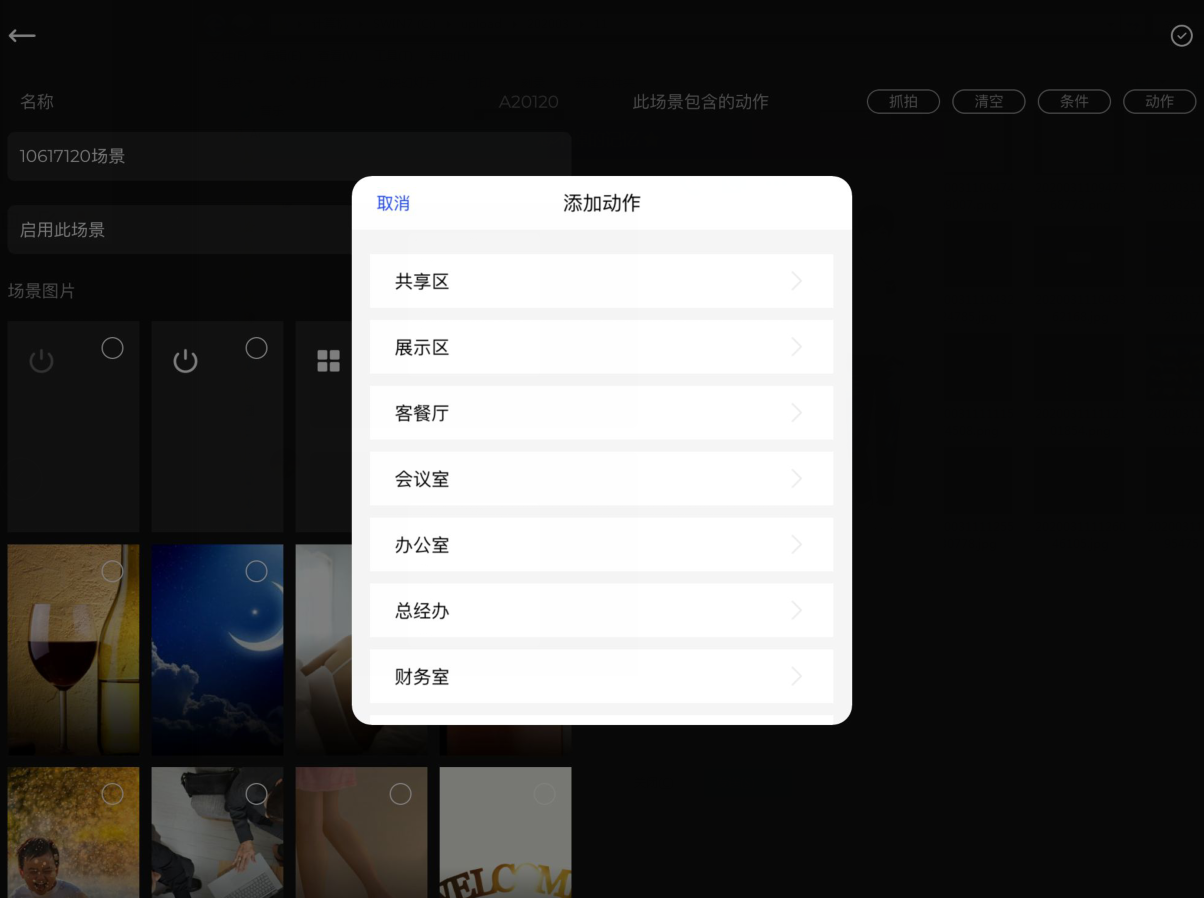Click the 场景图片 label

click(42, 291)
